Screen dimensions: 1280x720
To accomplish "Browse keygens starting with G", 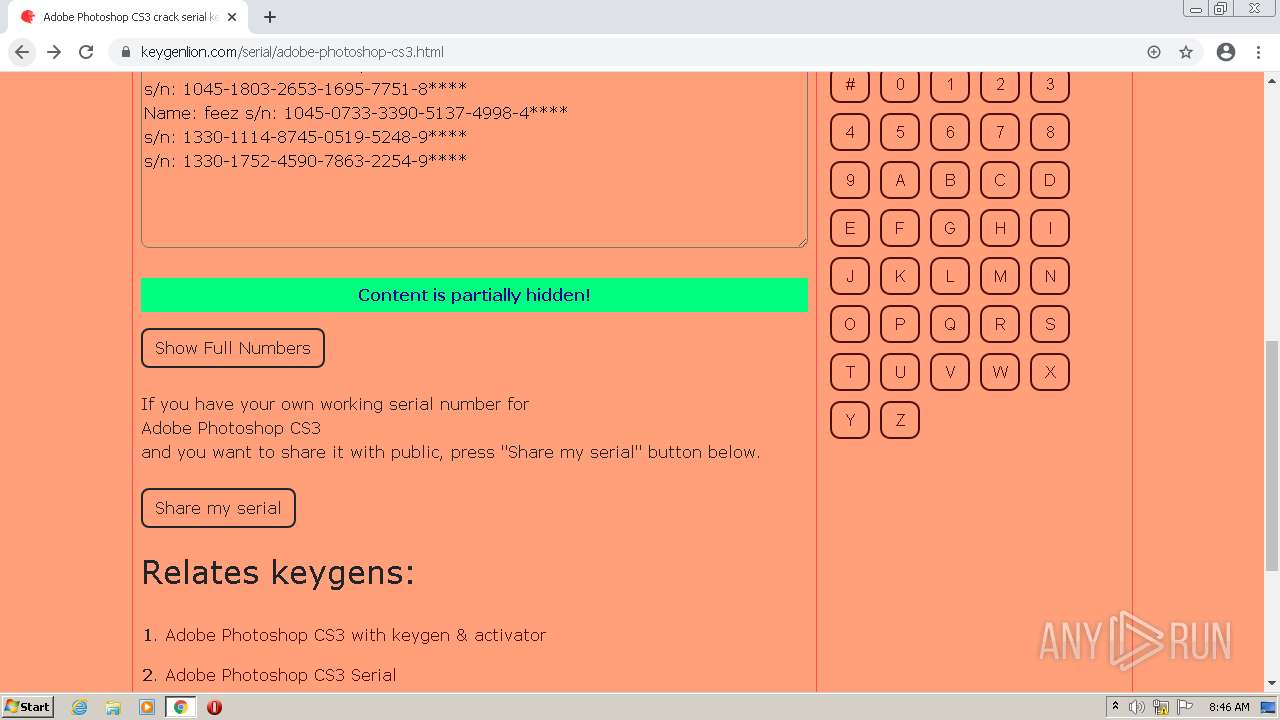I will click(950, 228).
